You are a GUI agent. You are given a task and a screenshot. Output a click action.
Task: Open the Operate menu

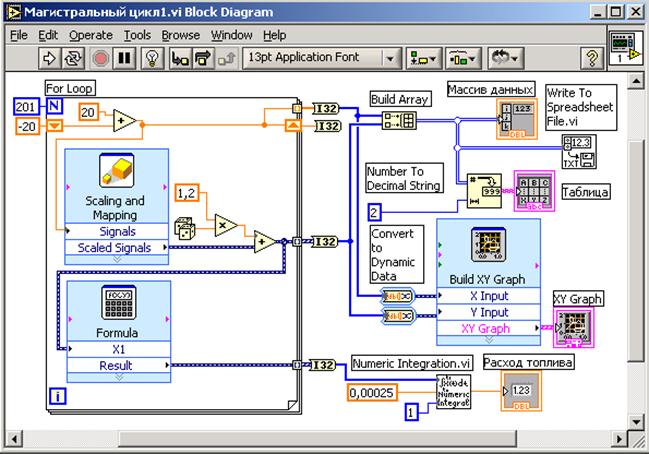[91, 35]
